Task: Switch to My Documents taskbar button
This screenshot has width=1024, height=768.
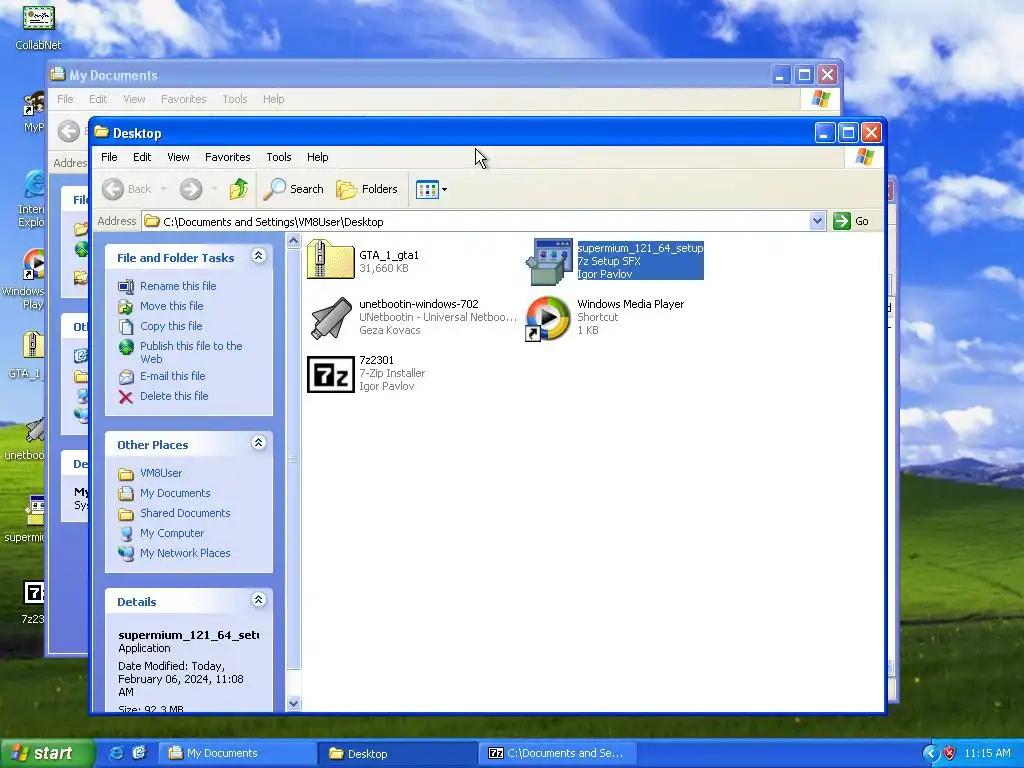Action: tap(238, 753)
